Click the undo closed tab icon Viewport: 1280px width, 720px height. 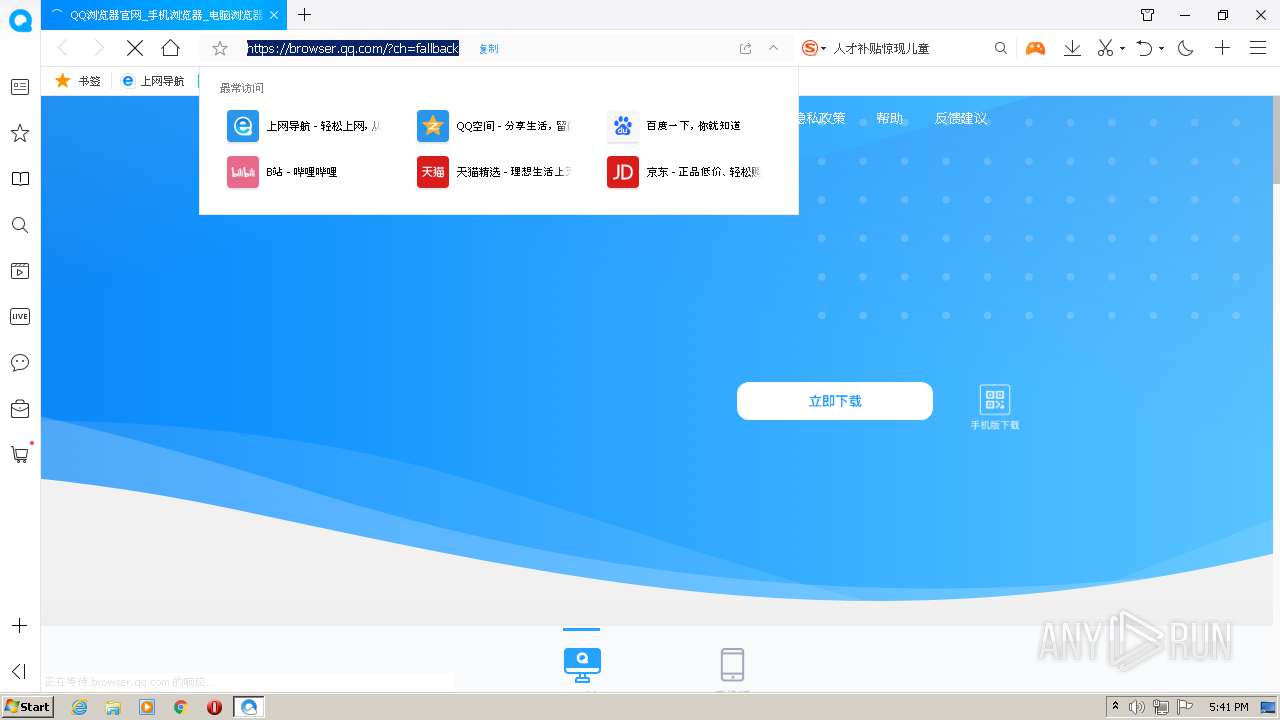pos(1145,48)
